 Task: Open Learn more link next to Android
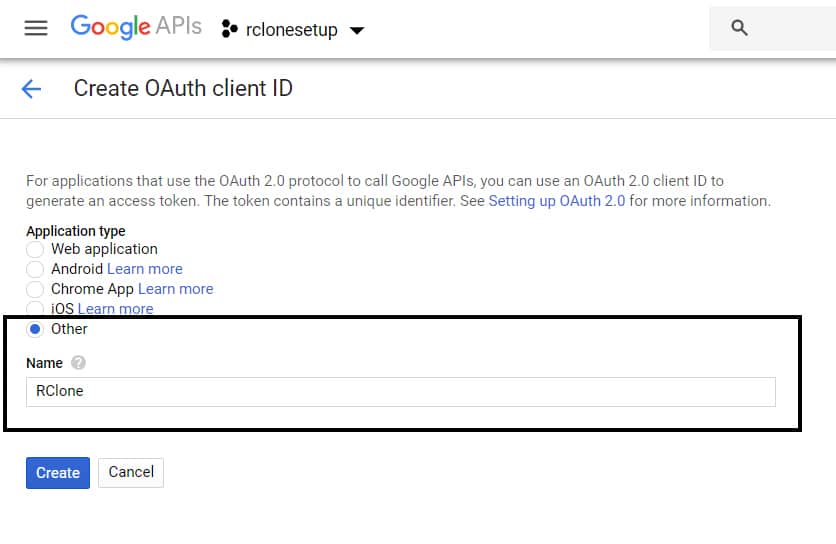[145, 269]
